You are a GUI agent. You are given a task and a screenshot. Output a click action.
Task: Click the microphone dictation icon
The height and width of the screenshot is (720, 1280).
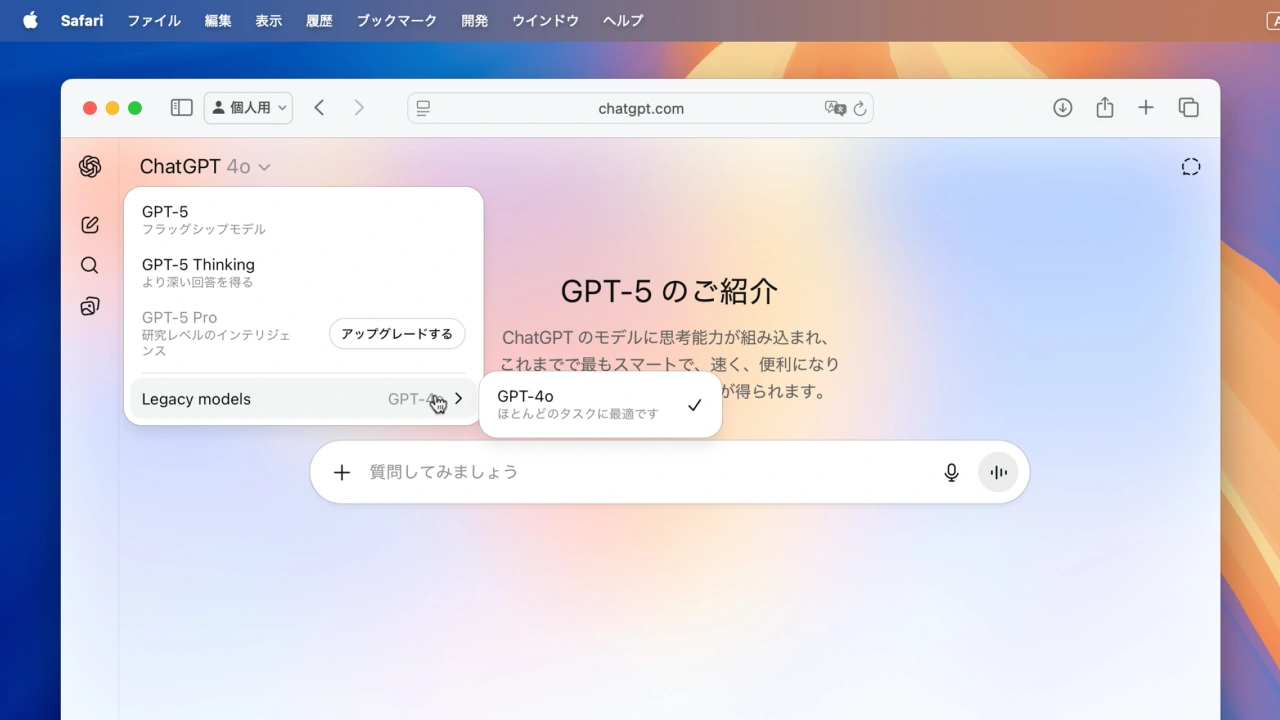point(951,472)
